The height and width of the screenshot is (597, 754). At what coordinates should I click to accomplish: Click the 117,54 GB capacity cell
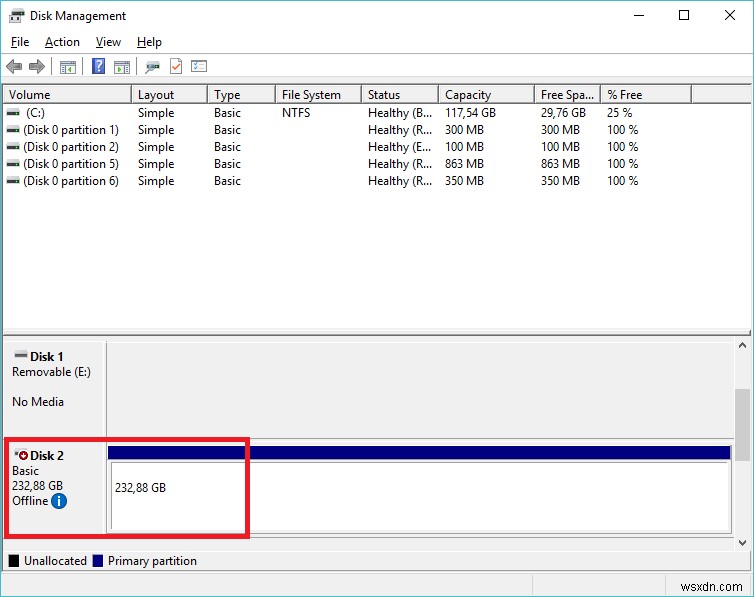tap(470, 112)
